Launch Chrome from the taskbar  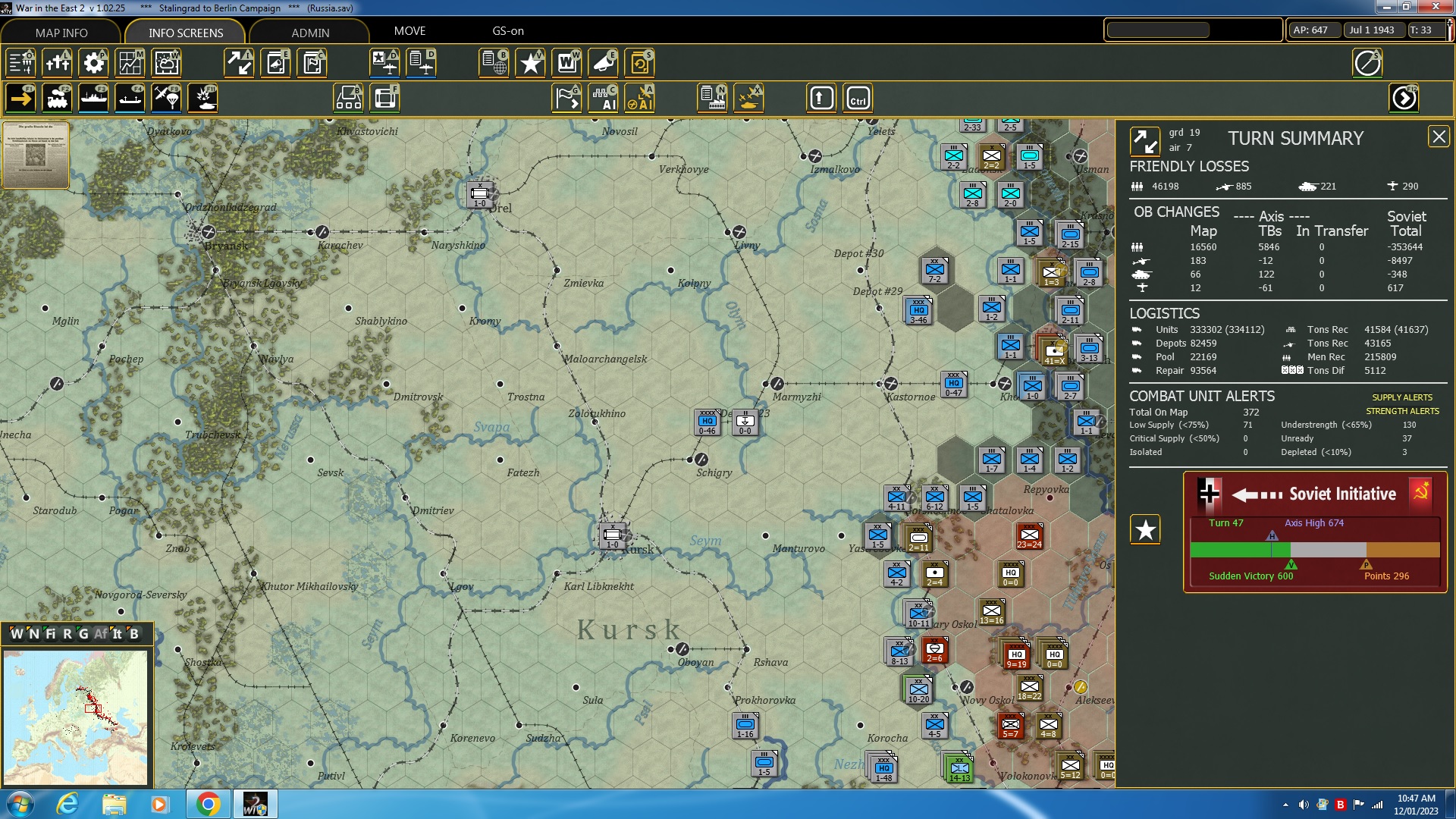[x=209, y=803]
